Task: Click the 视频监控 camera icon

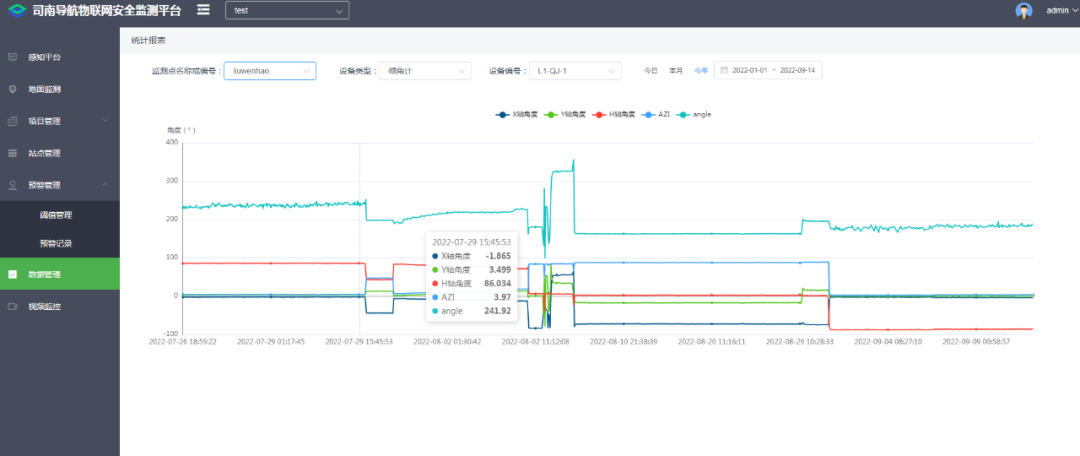Action: pyautogui.click(x=12, y=306)
